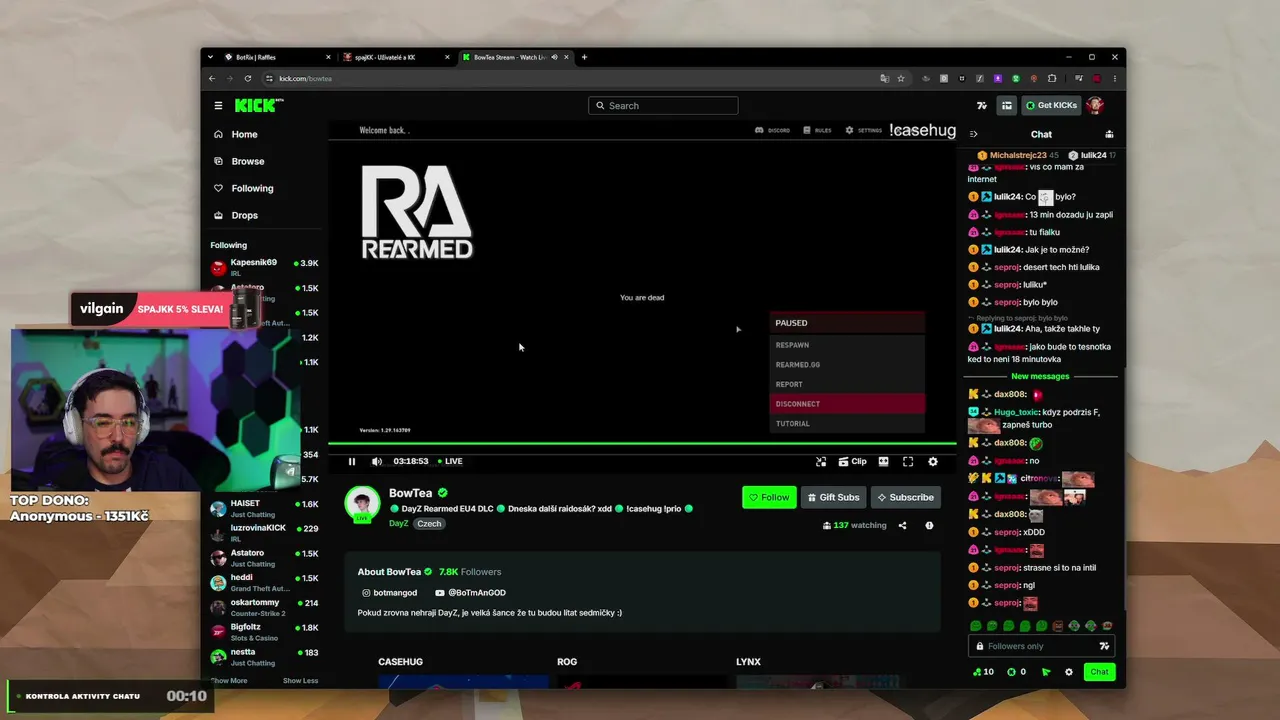Share the BowTea stream
Screen dimensions: 1280x720
pyautogui.click(x=902, y=525)
